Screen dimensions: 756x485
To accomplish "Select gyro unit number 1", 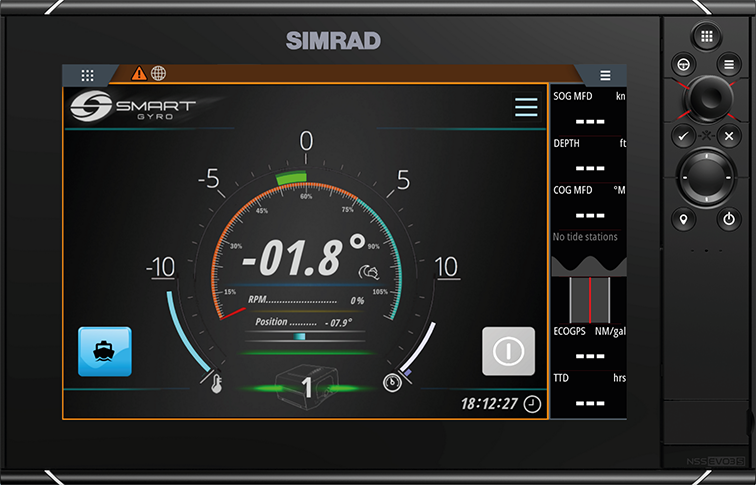I will coord(307,387).
